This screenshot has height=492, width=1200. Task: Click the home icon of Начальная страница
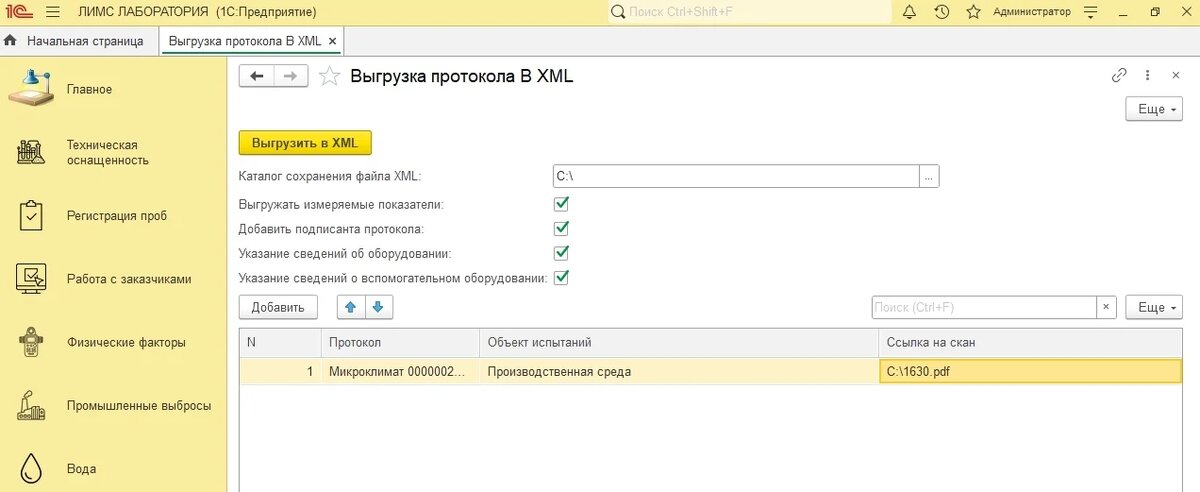click(11, 41)
